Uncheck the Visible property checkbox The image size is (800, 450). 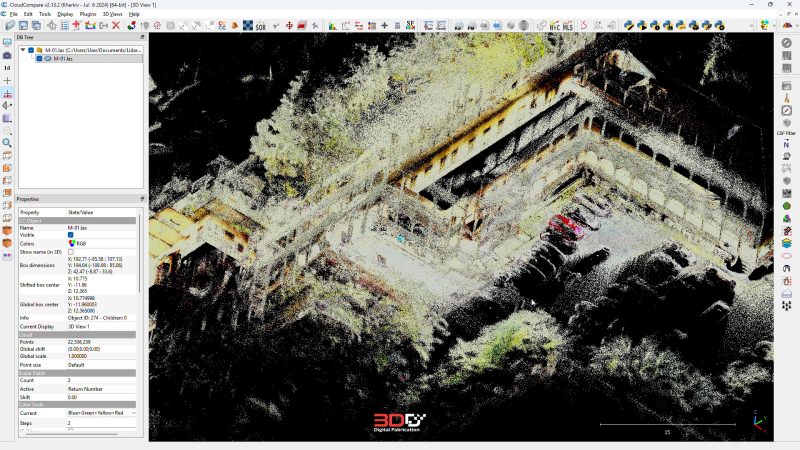tap(71, 235)
